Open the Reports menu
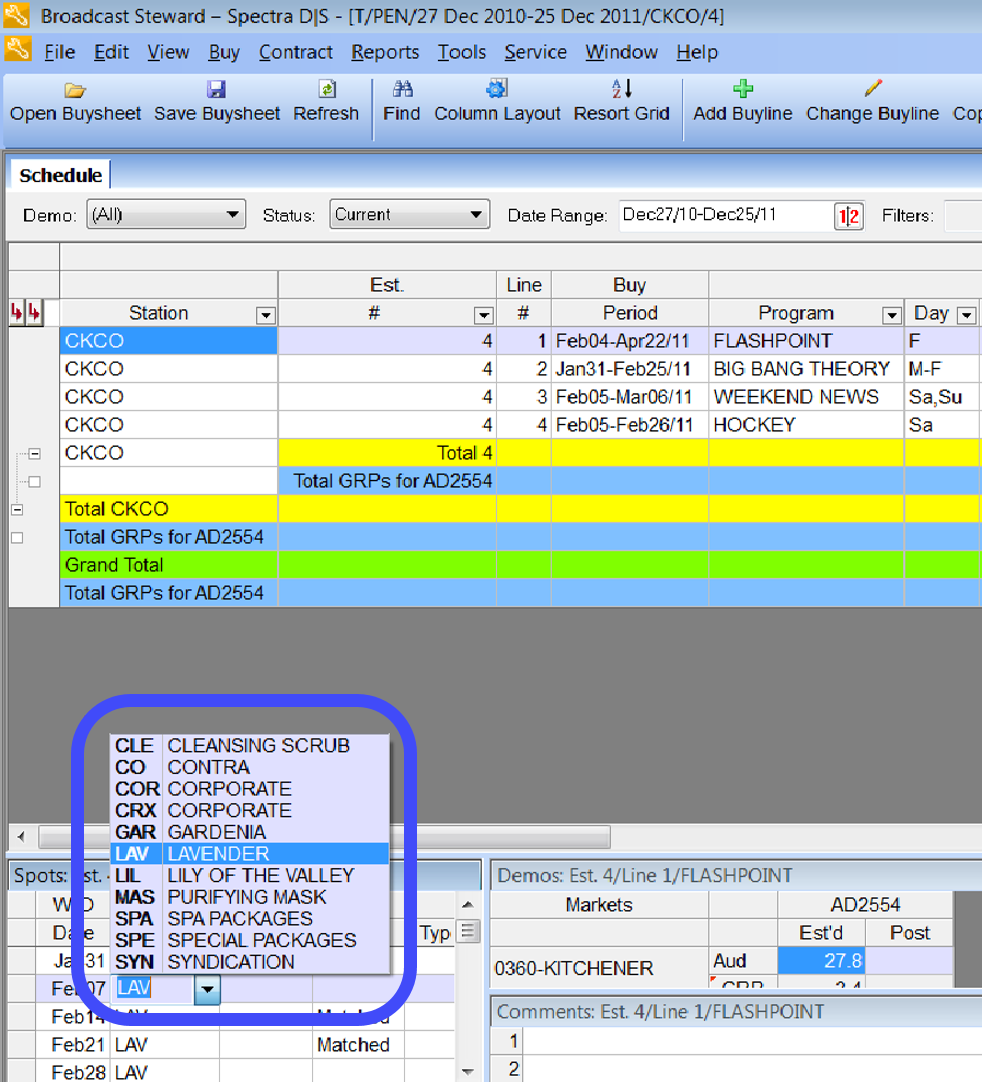 point(385,52)
